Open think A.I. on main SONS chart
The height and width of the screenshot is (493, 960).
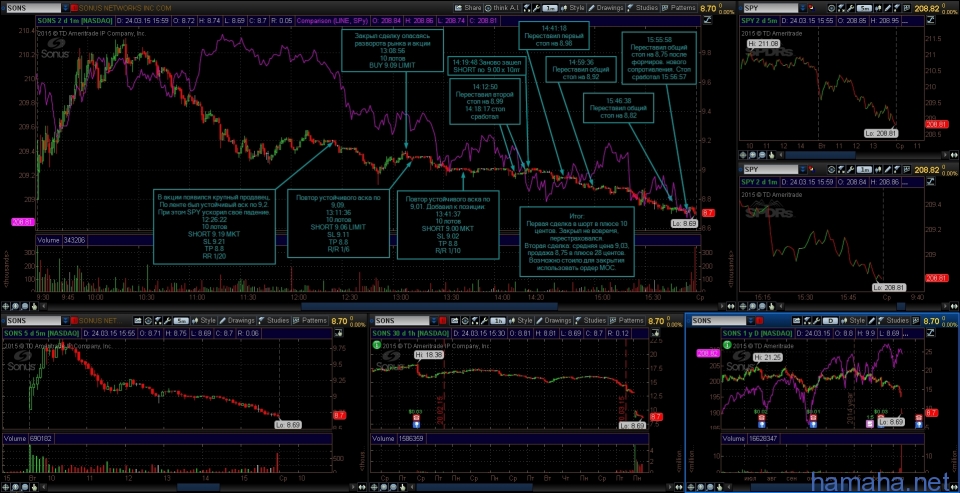pos(503,8)
